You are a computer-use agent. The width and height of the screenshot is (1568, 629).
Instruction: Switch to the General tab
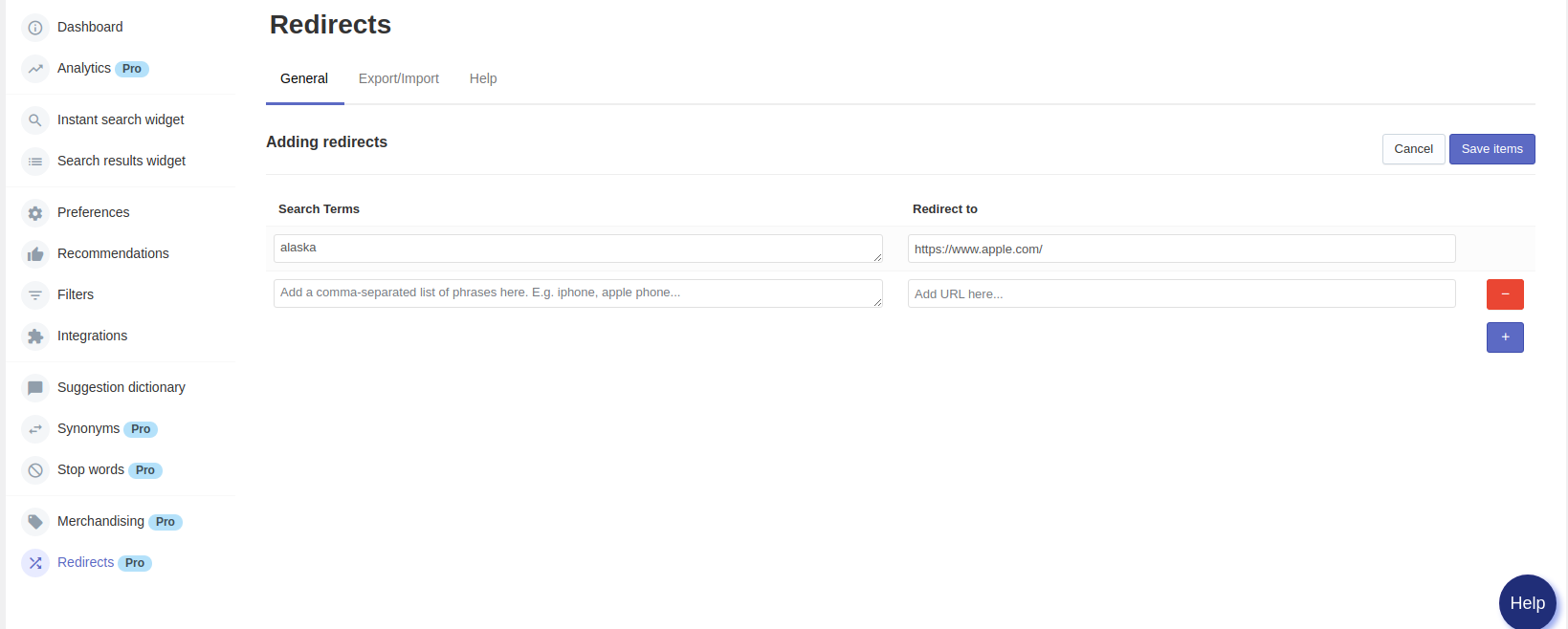coord(304,78)
